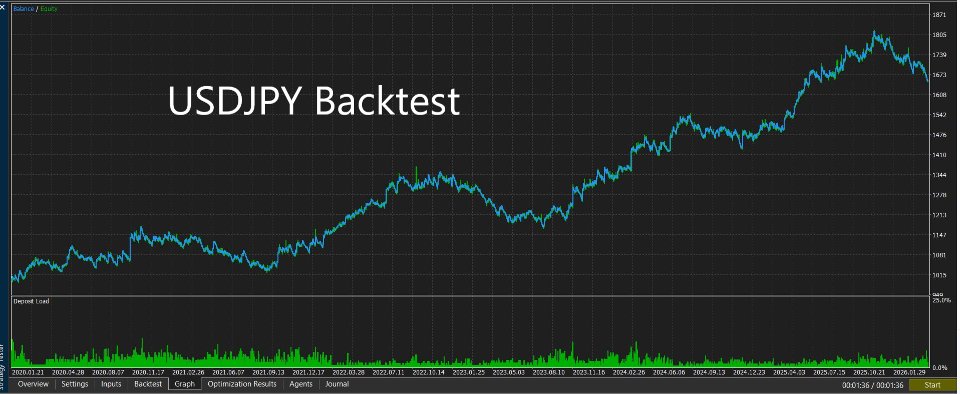Click the 1608 axis value

point(940,95)
